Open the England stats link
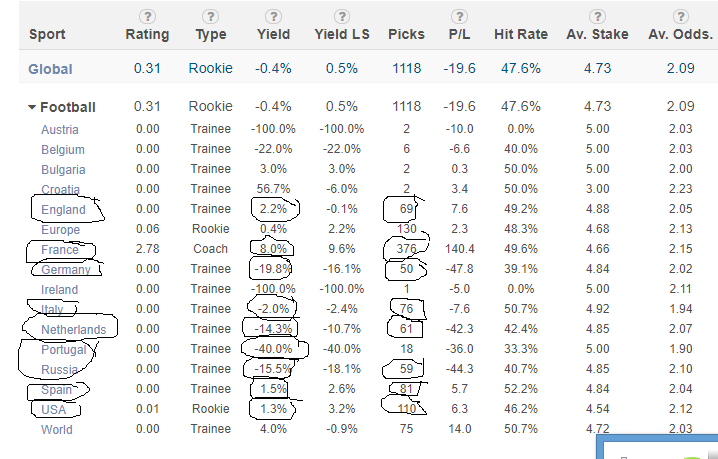Viewport: 718px width, 459px height. point(63,209)
